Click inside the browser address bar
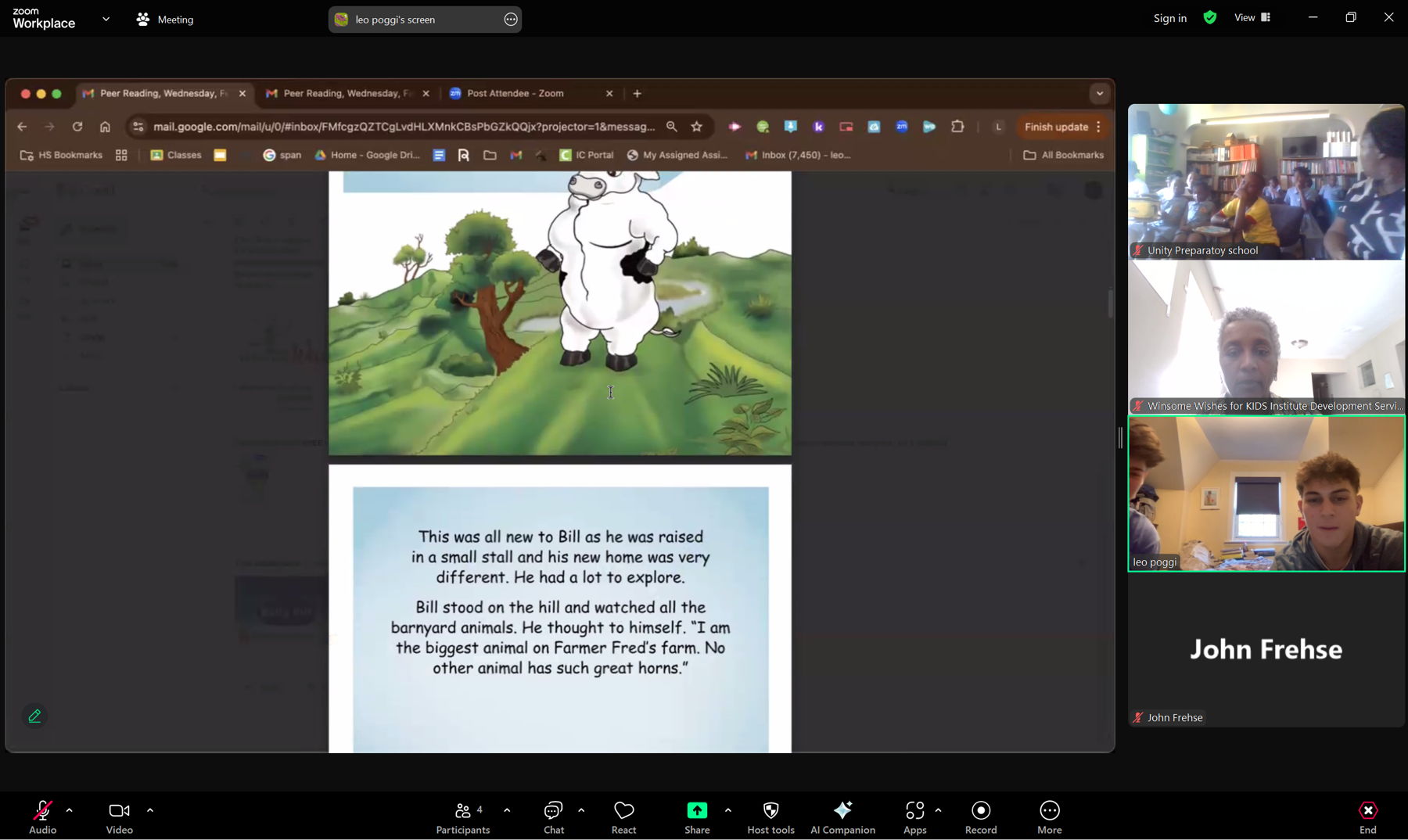This screenshot has width=1408, height=840. click(x=391, y=126)
